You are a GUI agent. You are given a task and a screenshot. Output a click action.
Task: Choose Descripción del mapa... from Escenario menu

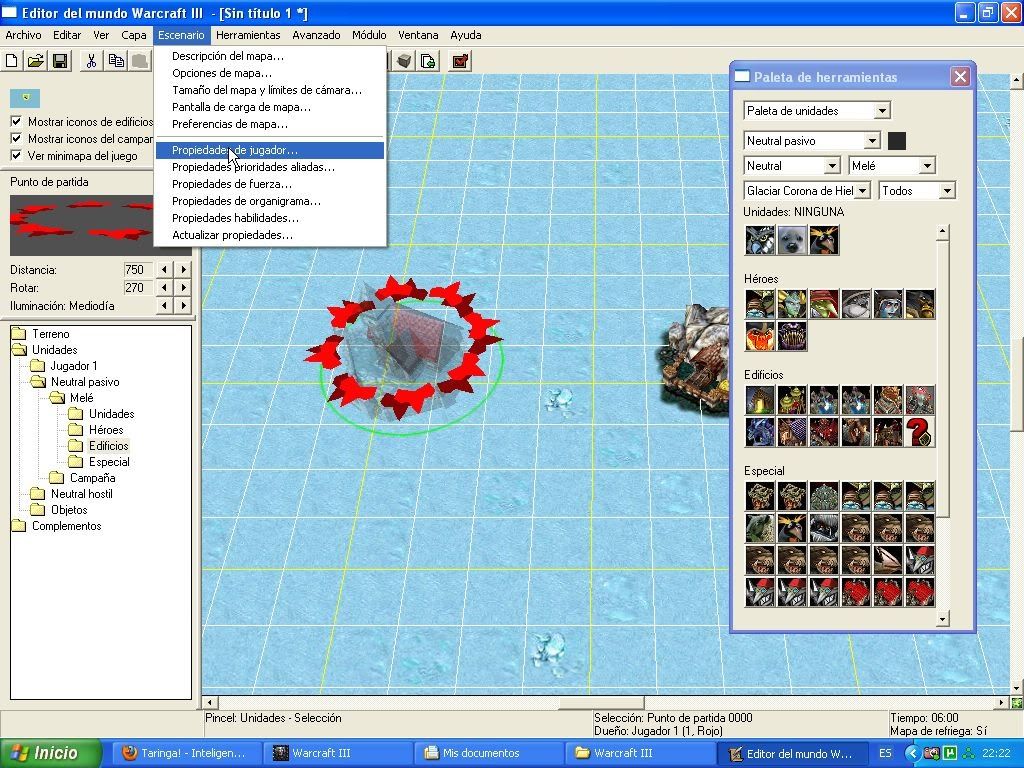click(270, 56)
